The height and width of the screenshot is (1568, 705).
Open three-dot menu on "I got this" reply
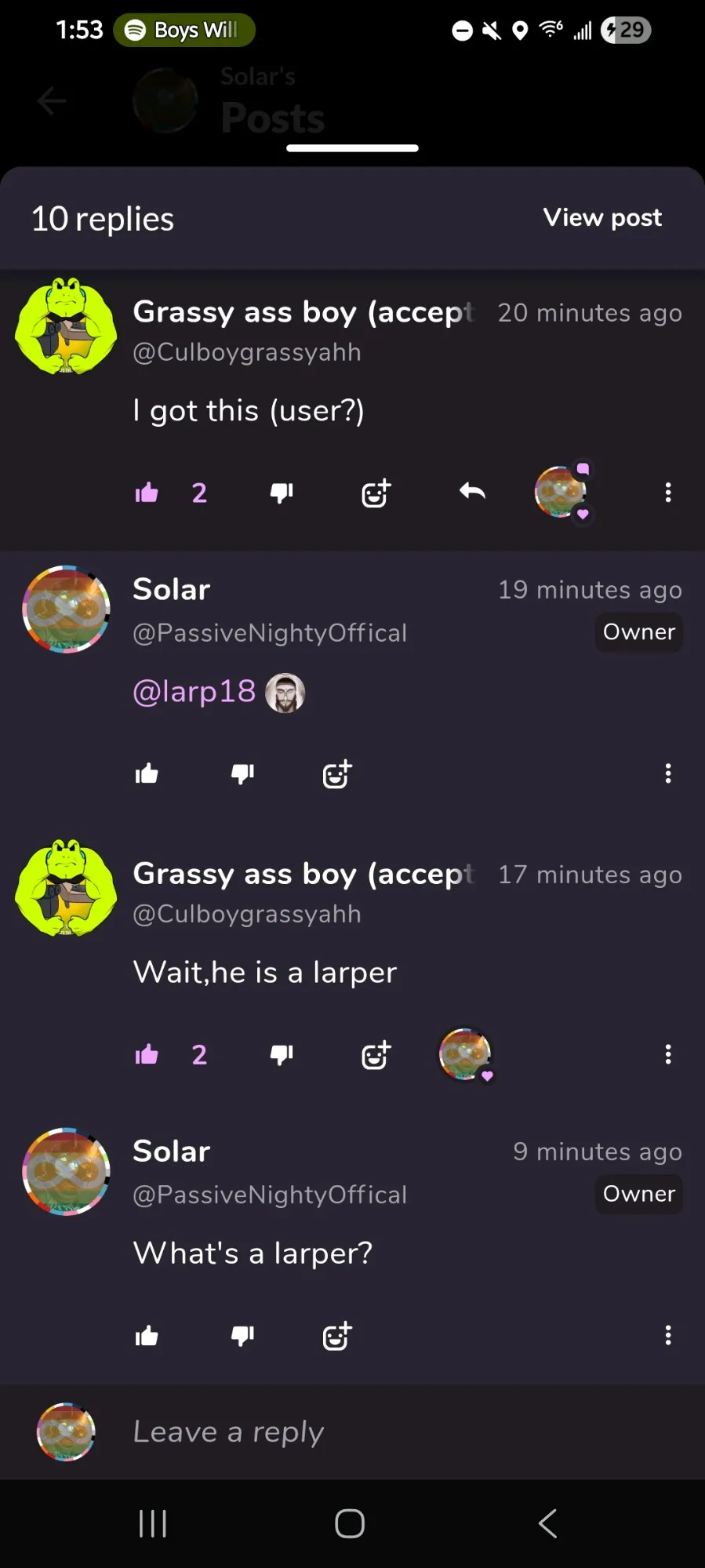(x=668, y=493)
